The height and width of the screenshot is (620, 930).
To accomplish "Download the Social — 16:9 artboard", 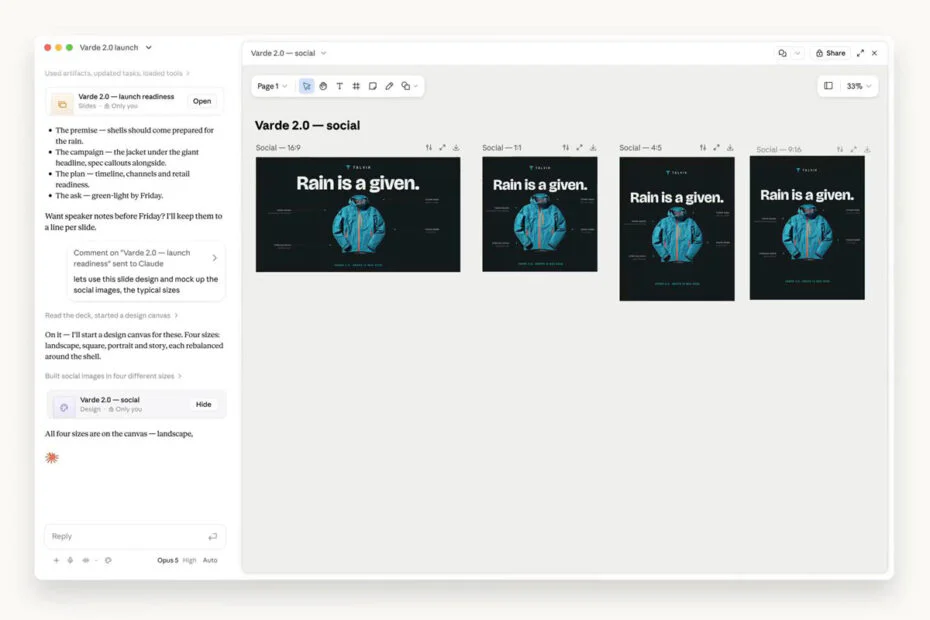I will pyautogui.click(x=456, y=147).
